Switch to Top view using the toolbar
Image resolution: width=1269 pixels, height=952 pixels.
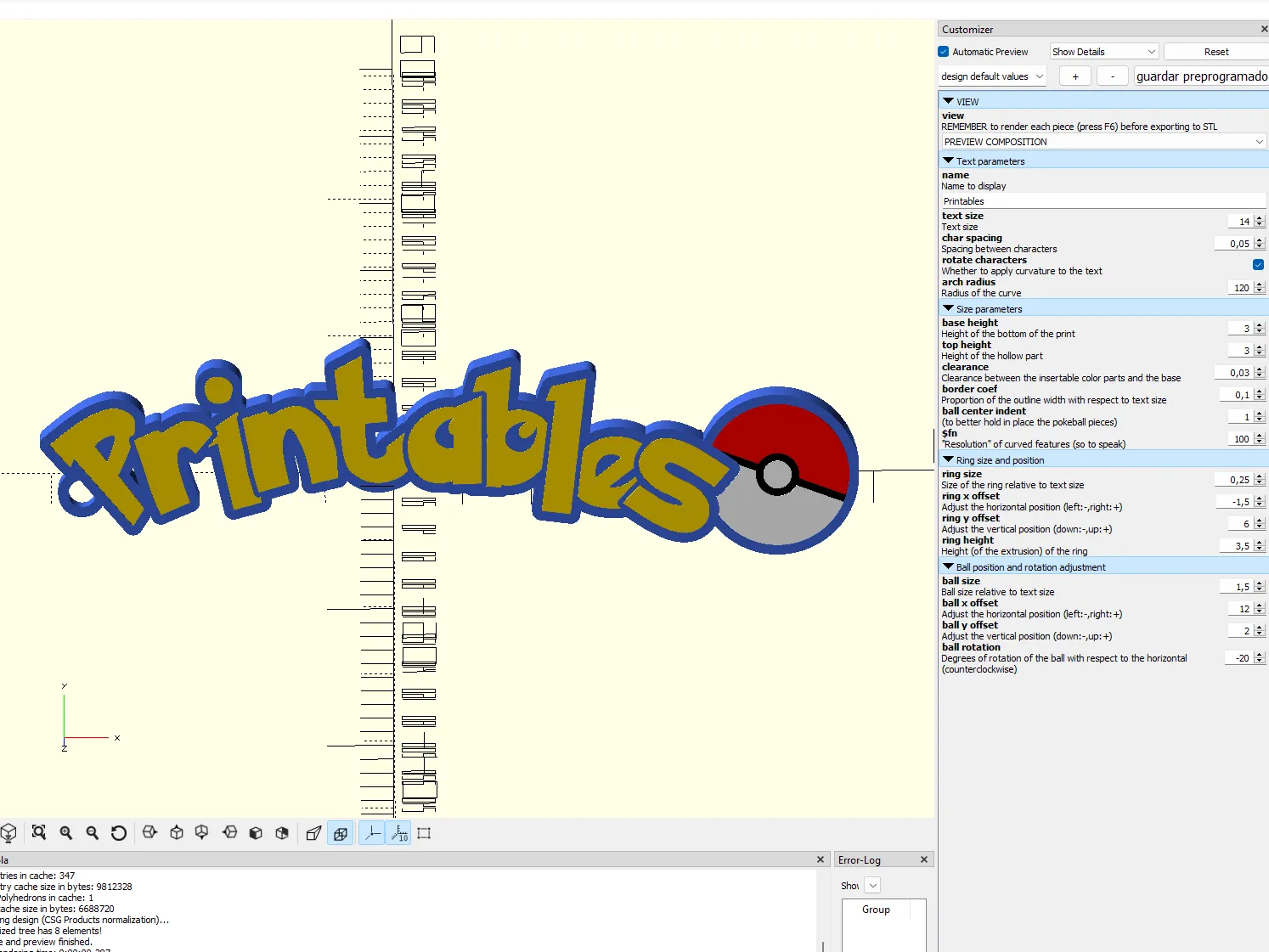pyautogui.click(x=176, y=833)
